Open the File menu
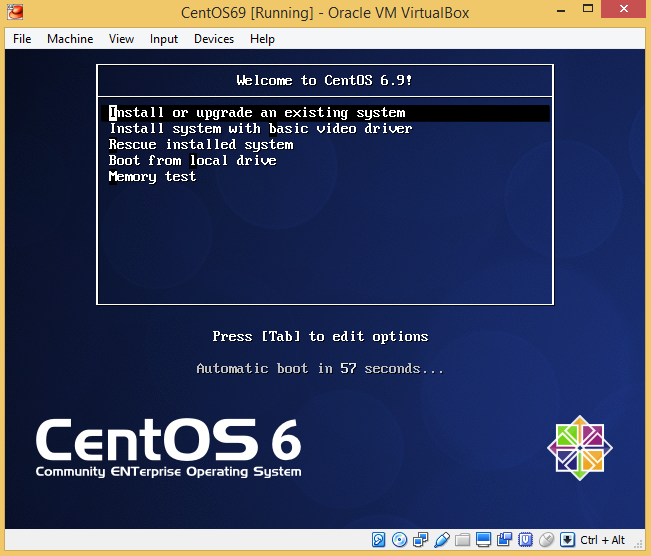The width and height of the screenshot is (651, 556). [x=22, y=39]
